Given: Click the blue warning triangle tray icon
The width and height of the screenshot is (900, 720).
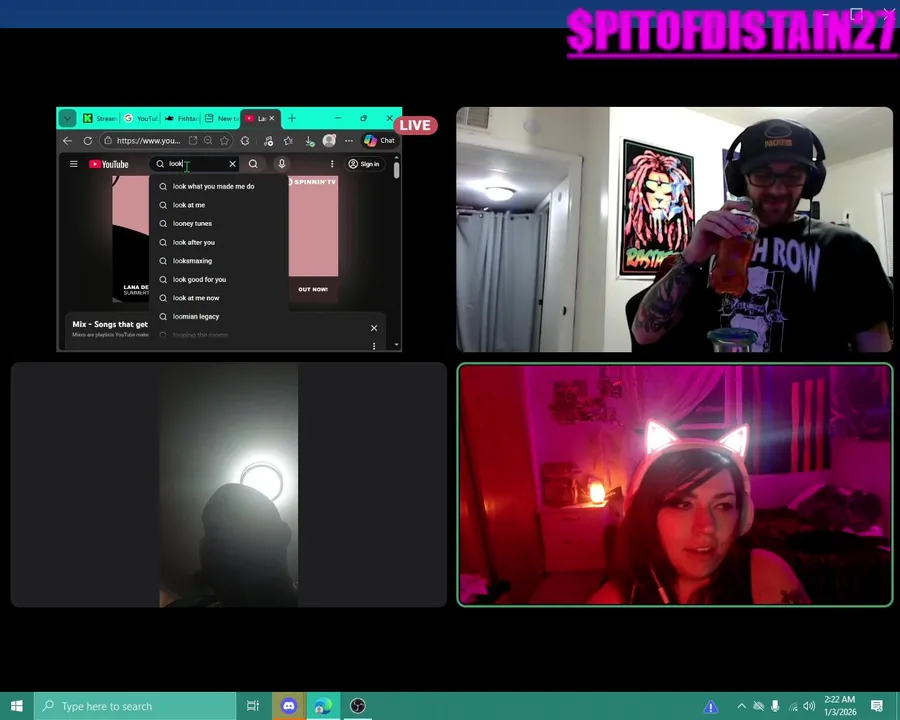Looking at the screenshot, I should (711, 706).
